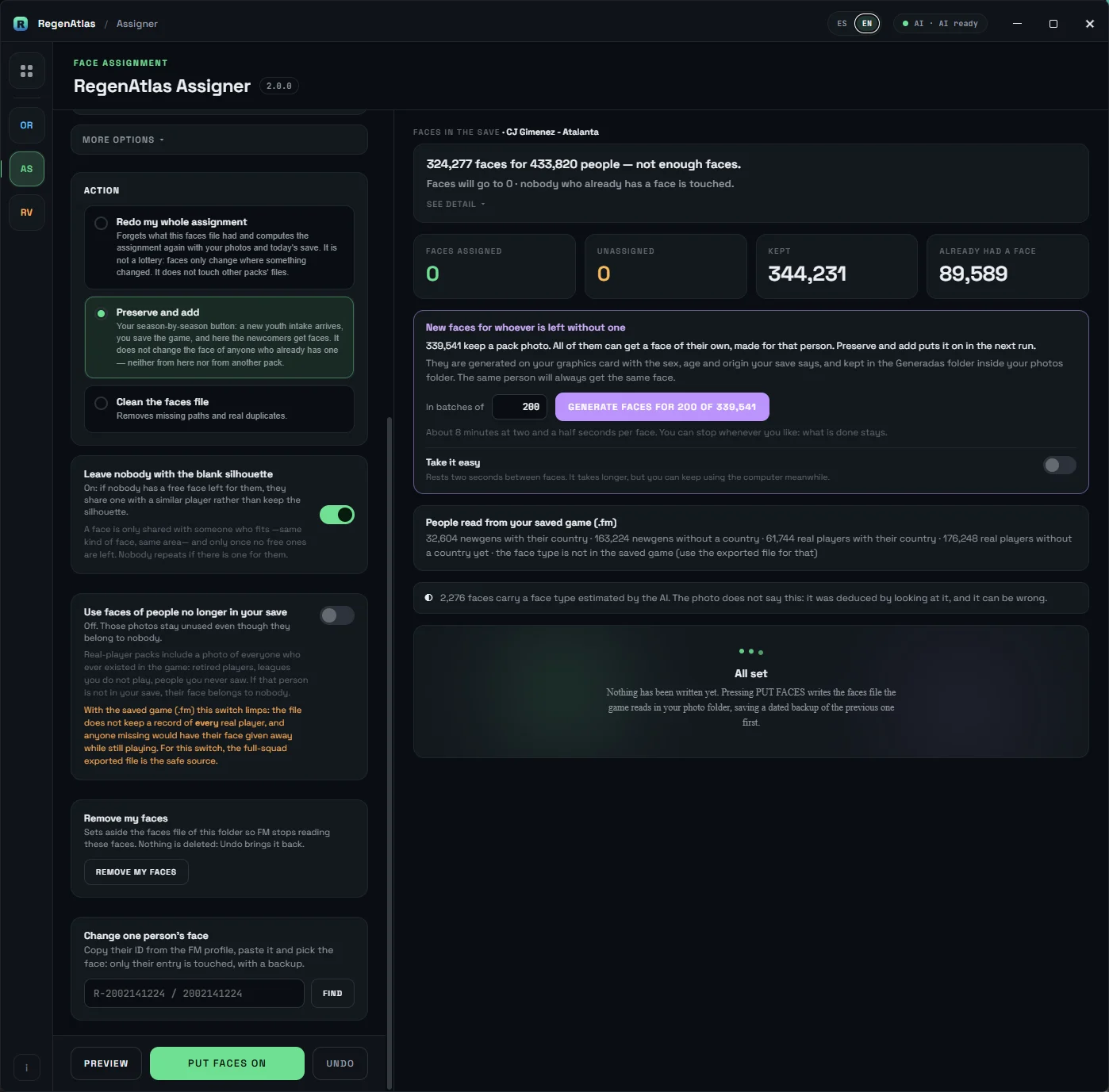The height and width of the screenshot is (1092, 1109).
Task: Click the KEPT value 344,231
Action: [808, 274]
